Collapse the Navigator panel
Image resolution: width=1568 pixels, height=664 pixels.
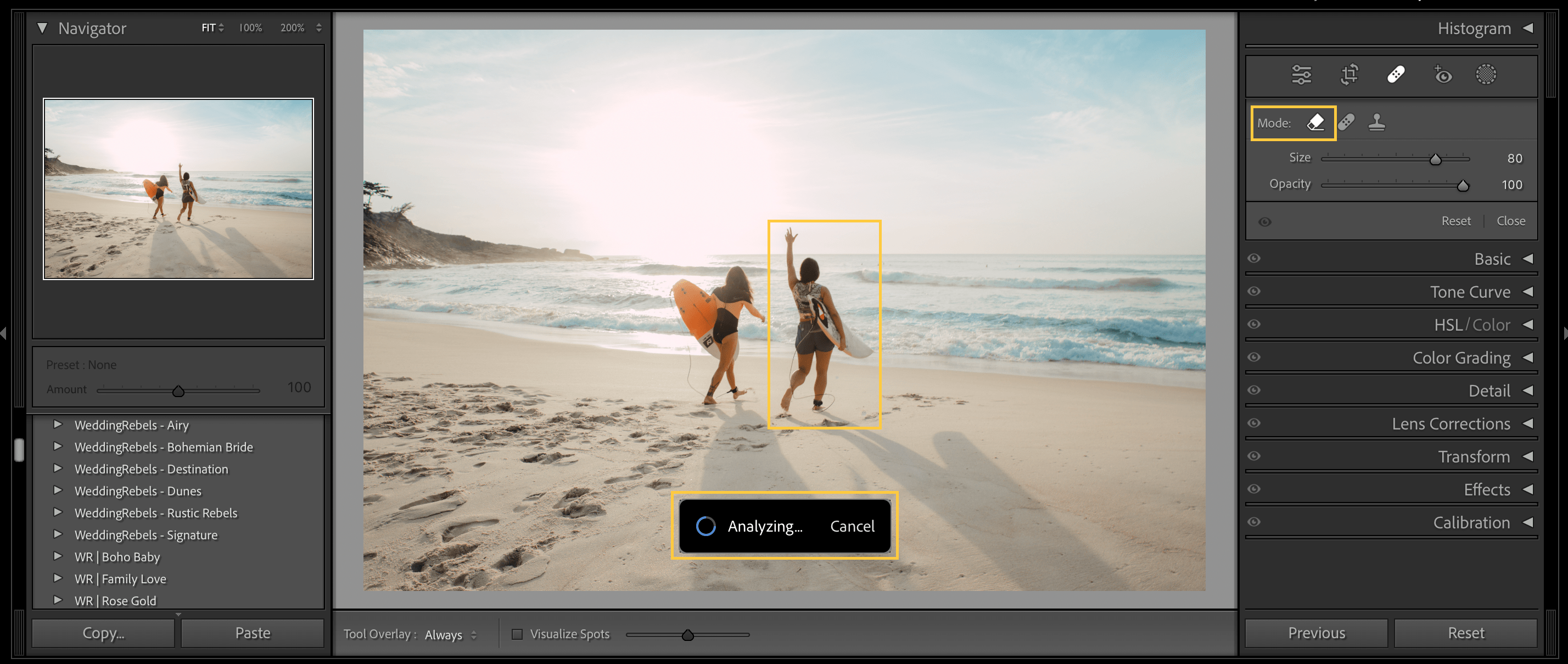tap(42, 27)
